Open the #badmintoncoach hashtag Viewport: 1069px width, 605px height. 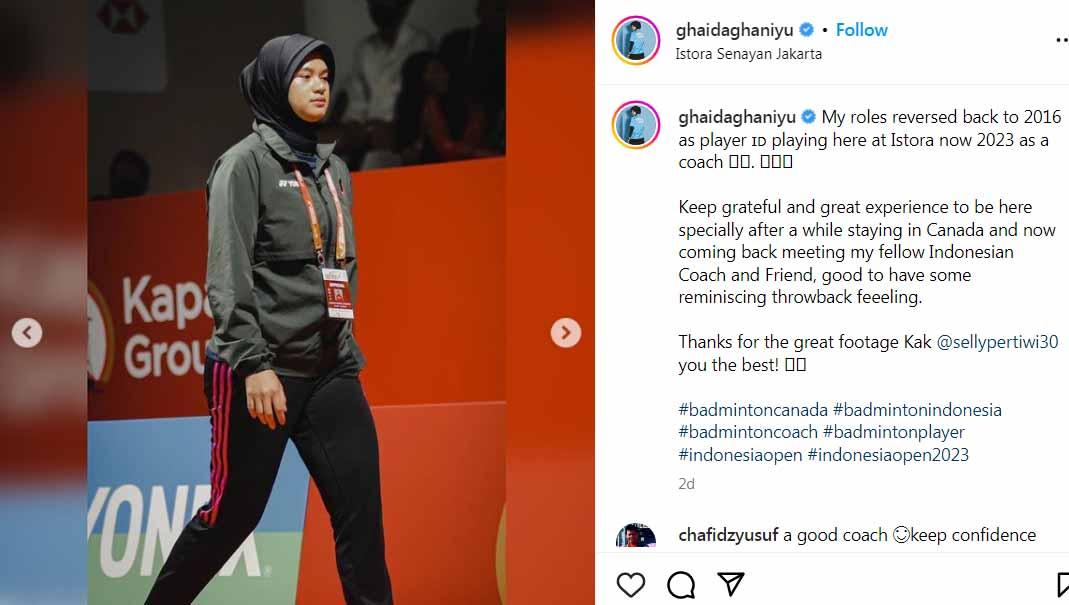tap(748, 432)
